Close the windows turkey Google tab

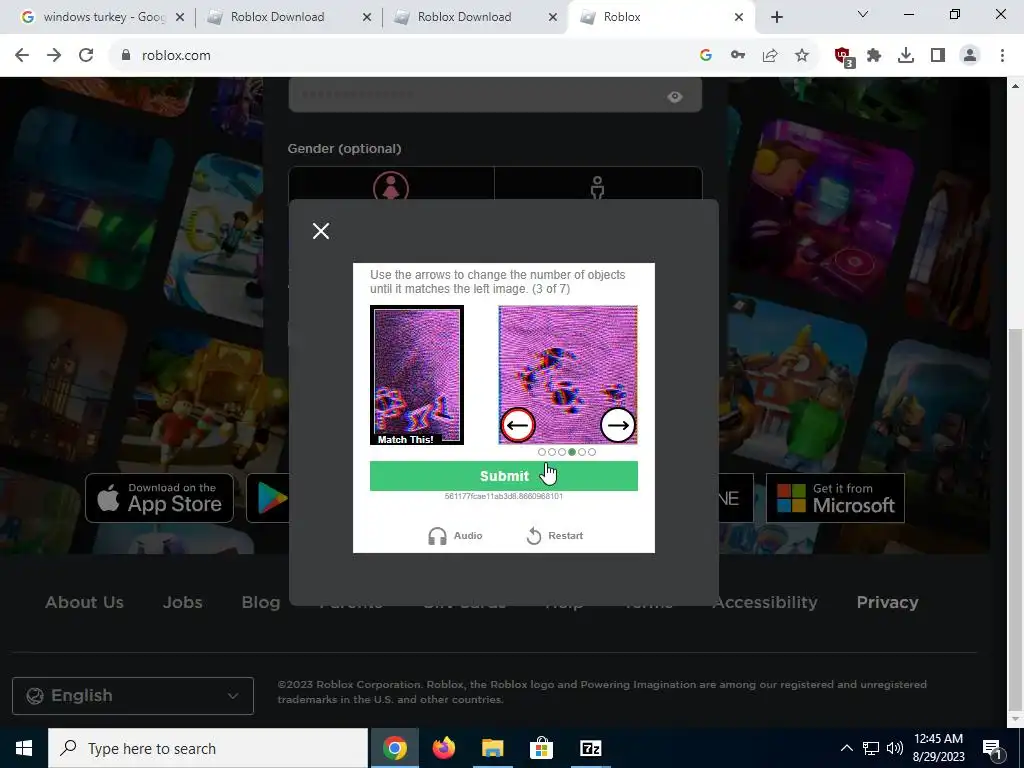click(x=180, y=17)
